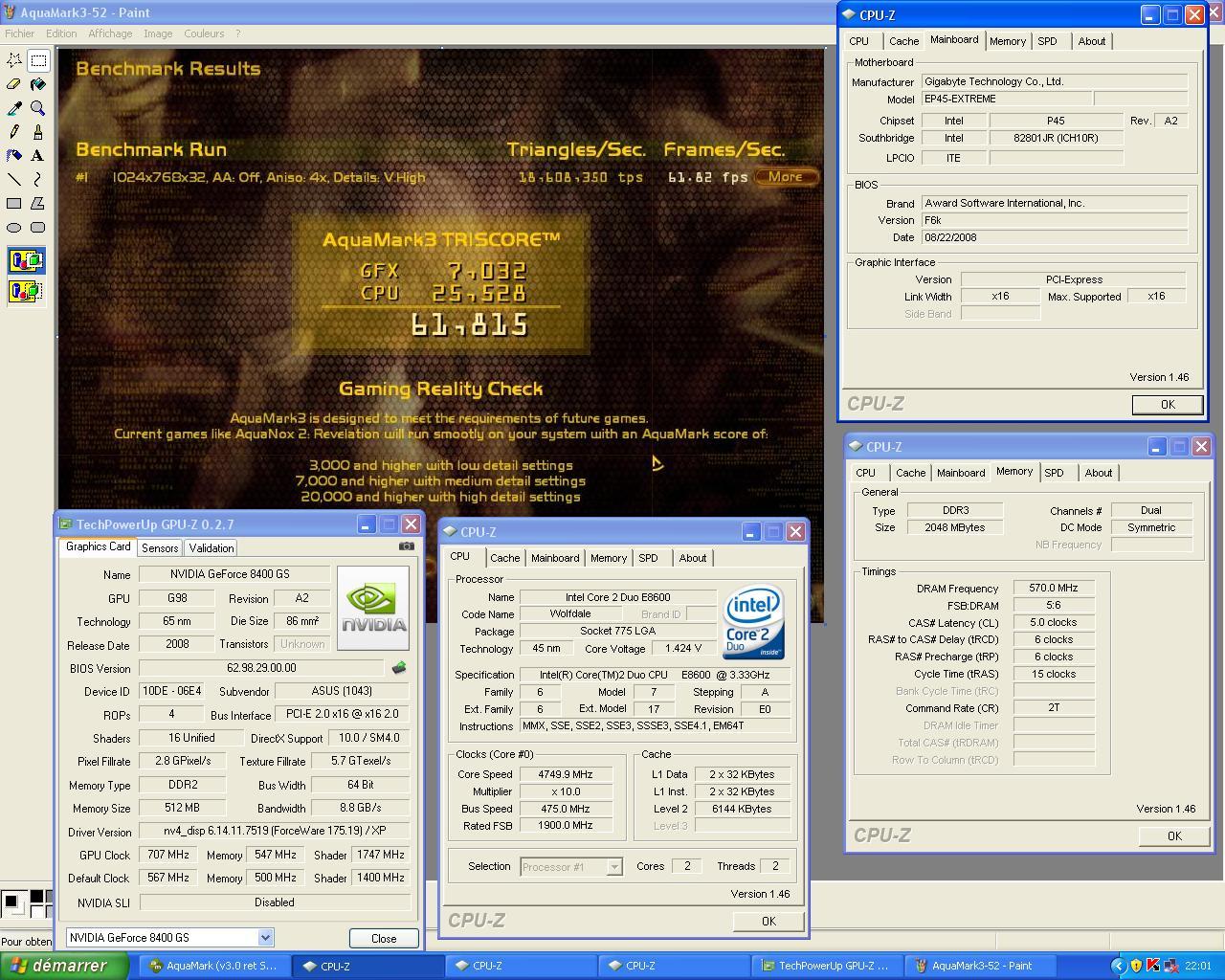Screen dimensions: 1225x980
Task: Click the taskbar clock showing 22:01
Action: [1197, 966]
